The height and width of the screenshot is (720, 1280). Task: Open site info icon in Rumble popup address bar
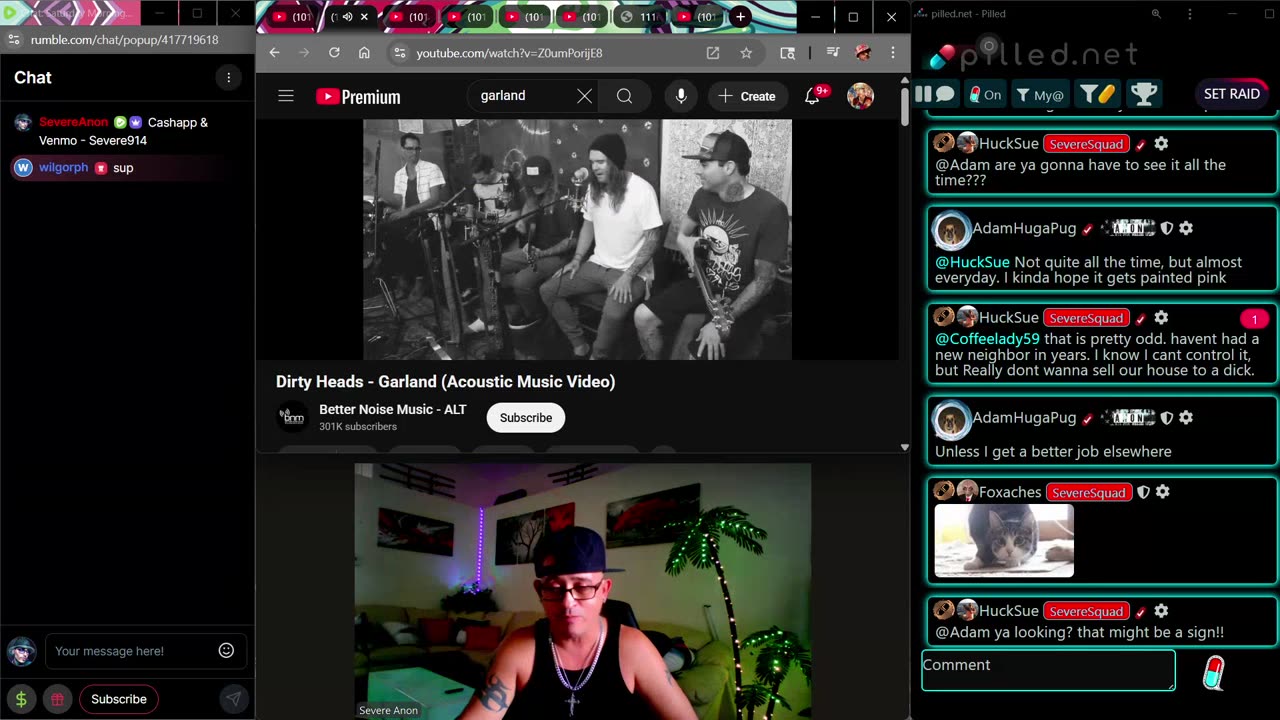(13, 40)
